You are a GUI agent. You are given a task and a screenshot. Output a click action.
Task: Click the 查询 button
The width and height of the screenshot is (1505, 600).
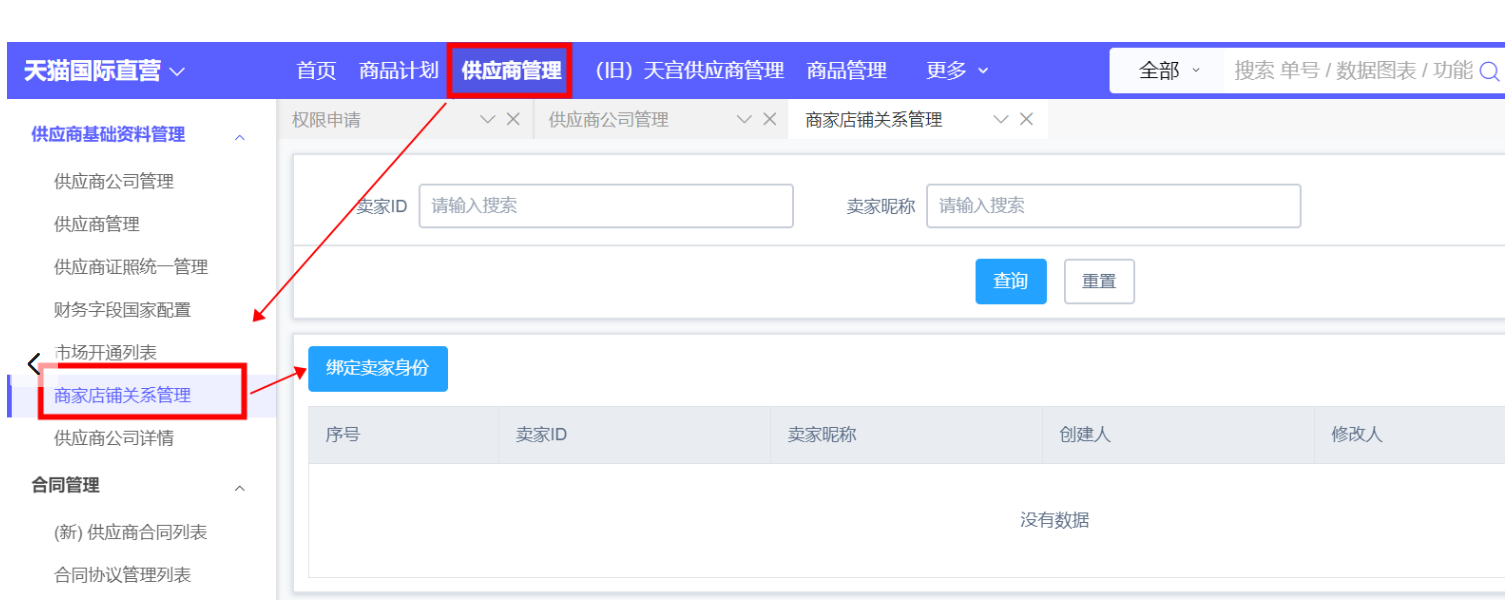1011,281
